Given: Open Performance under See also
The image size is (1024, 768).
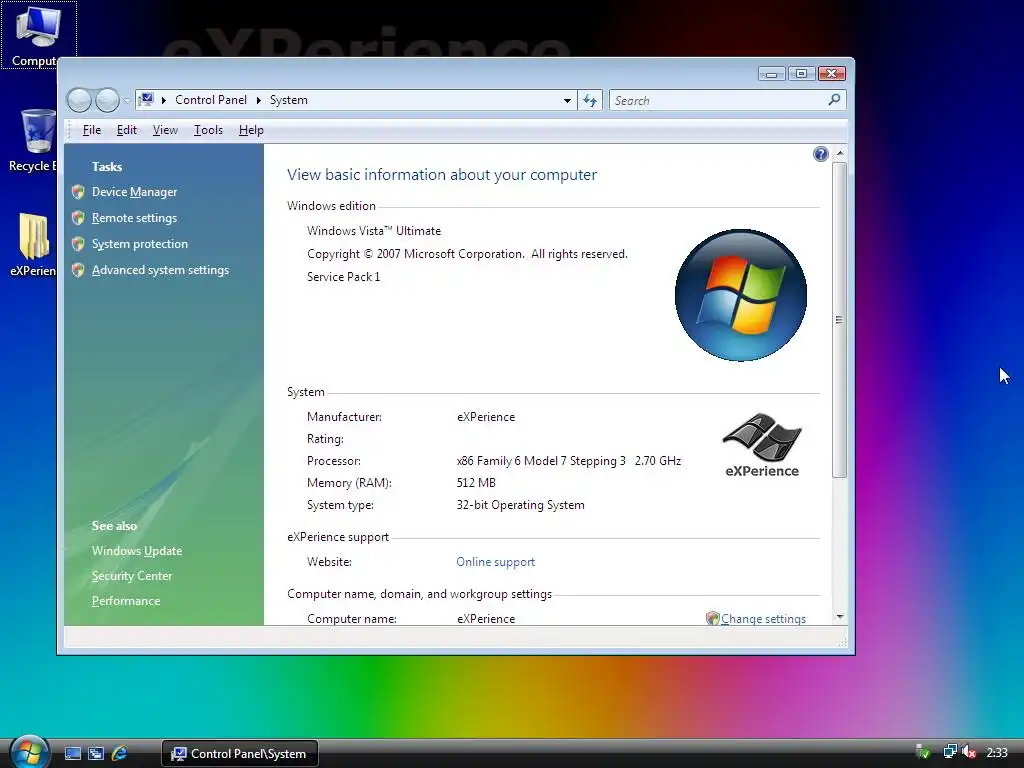Looking at the screenshot, I should click(126, 601).
